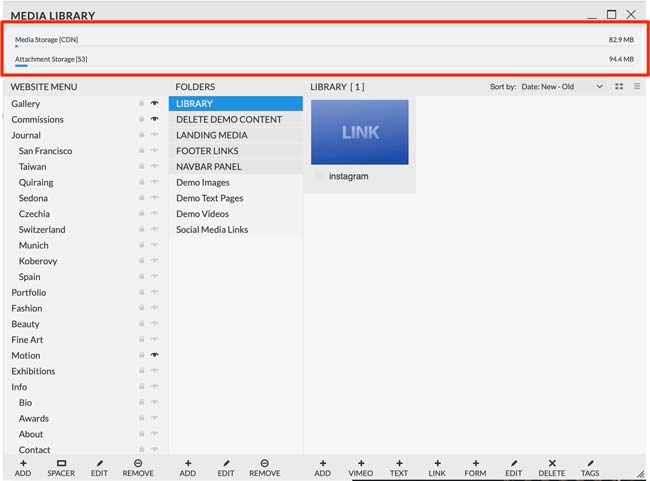Click the LINK tool in library toolbar
This screenshot has height=481, width=650.
tap(436, 464)
